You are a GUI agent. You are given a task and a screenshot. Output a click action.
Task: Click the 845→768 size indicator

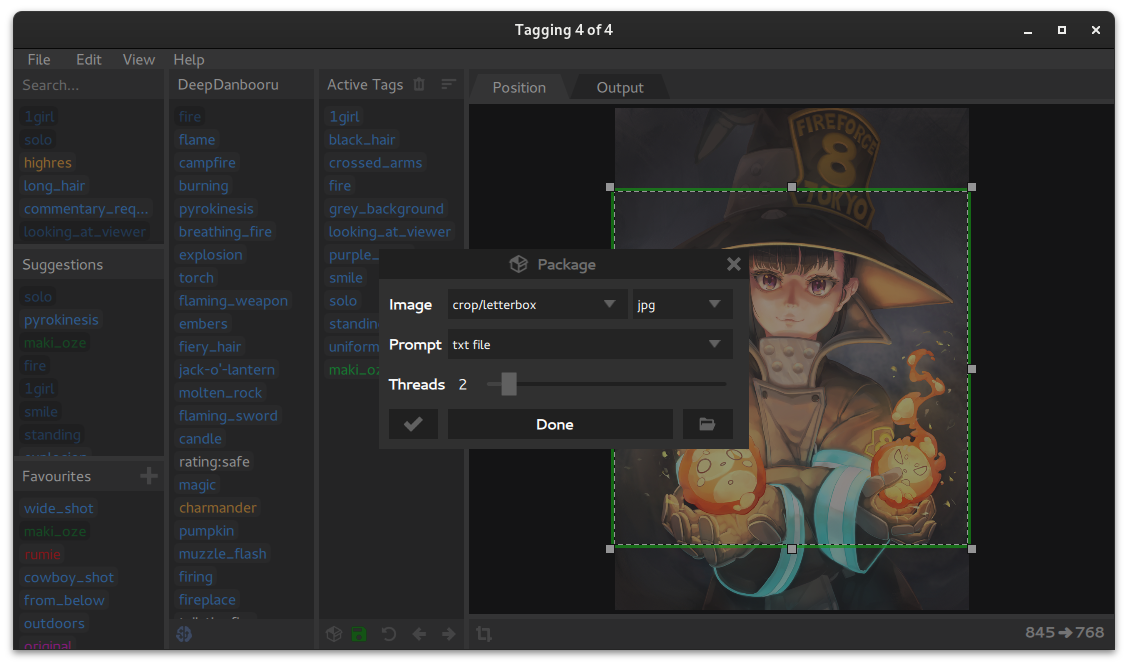1064,632
